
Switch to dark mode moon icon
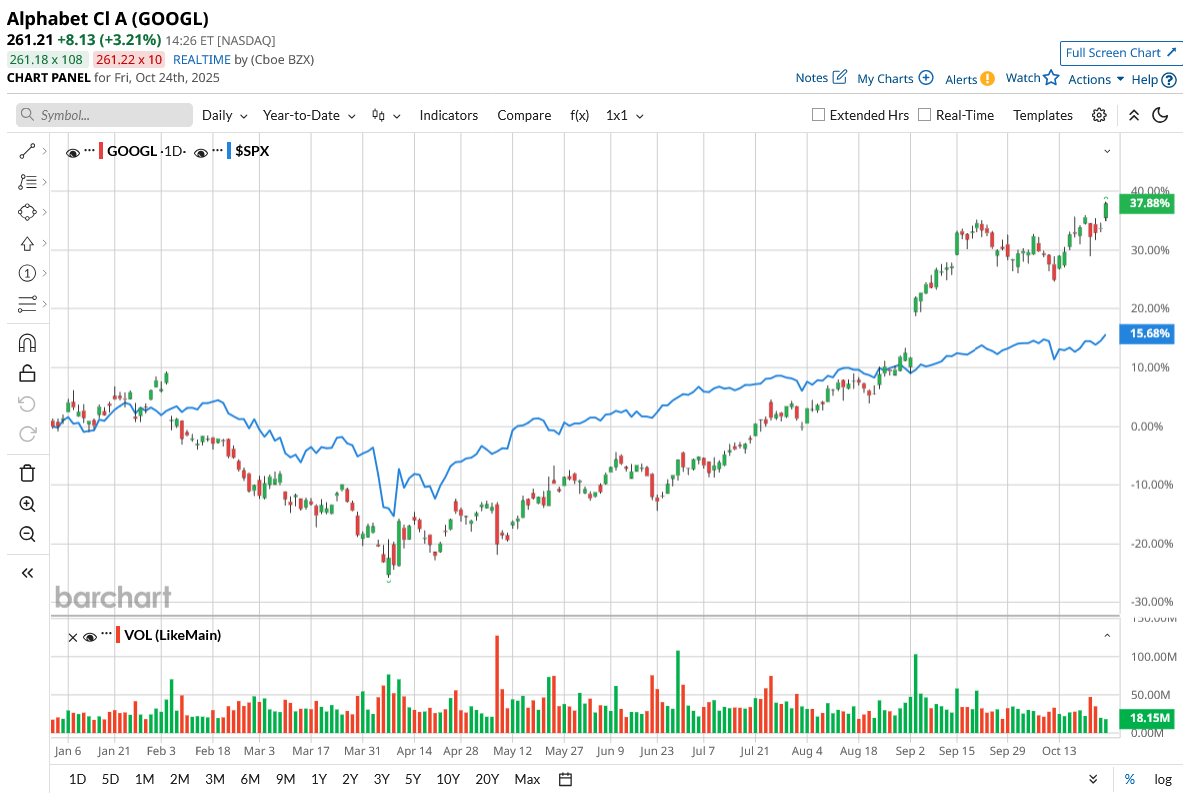pos(1160,115)
